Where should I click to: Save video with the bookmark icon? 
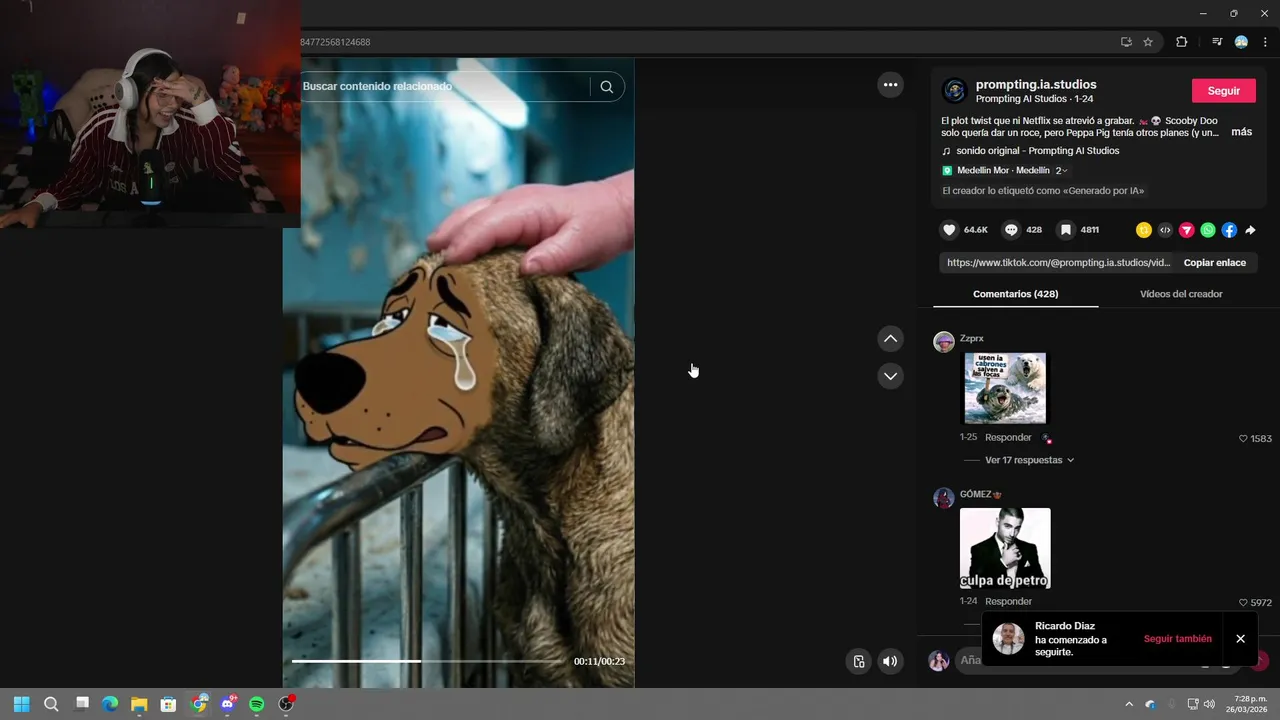(1066, 230)
